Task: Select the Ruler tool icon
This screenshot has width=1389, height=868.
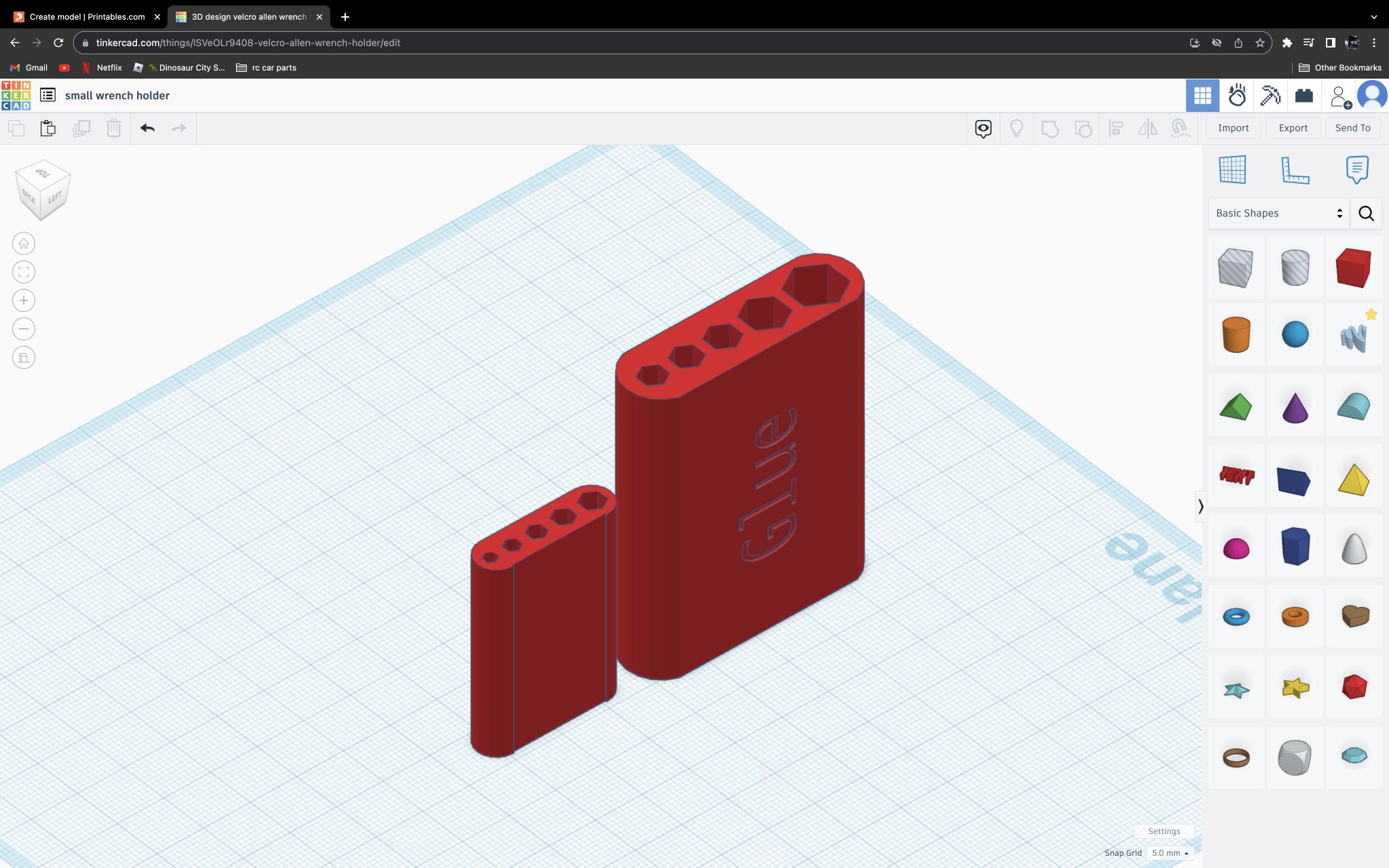Action: pyautogui.click(x=1294, y=170)
